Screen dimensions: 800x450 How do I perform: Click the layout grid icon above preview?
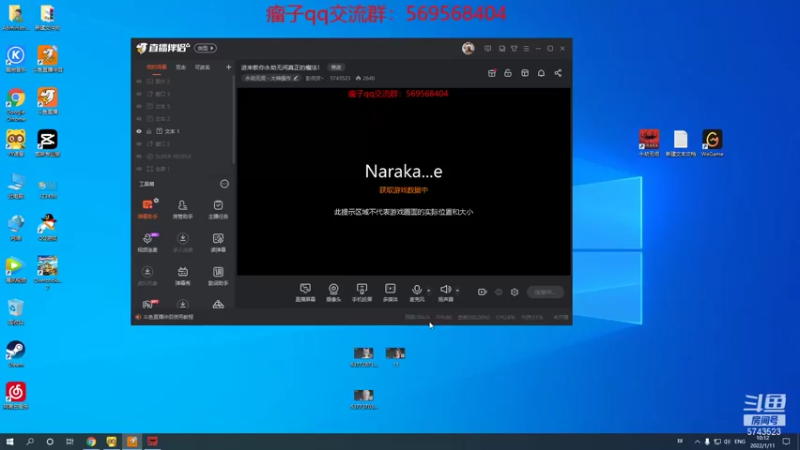(x=524, y=73)
